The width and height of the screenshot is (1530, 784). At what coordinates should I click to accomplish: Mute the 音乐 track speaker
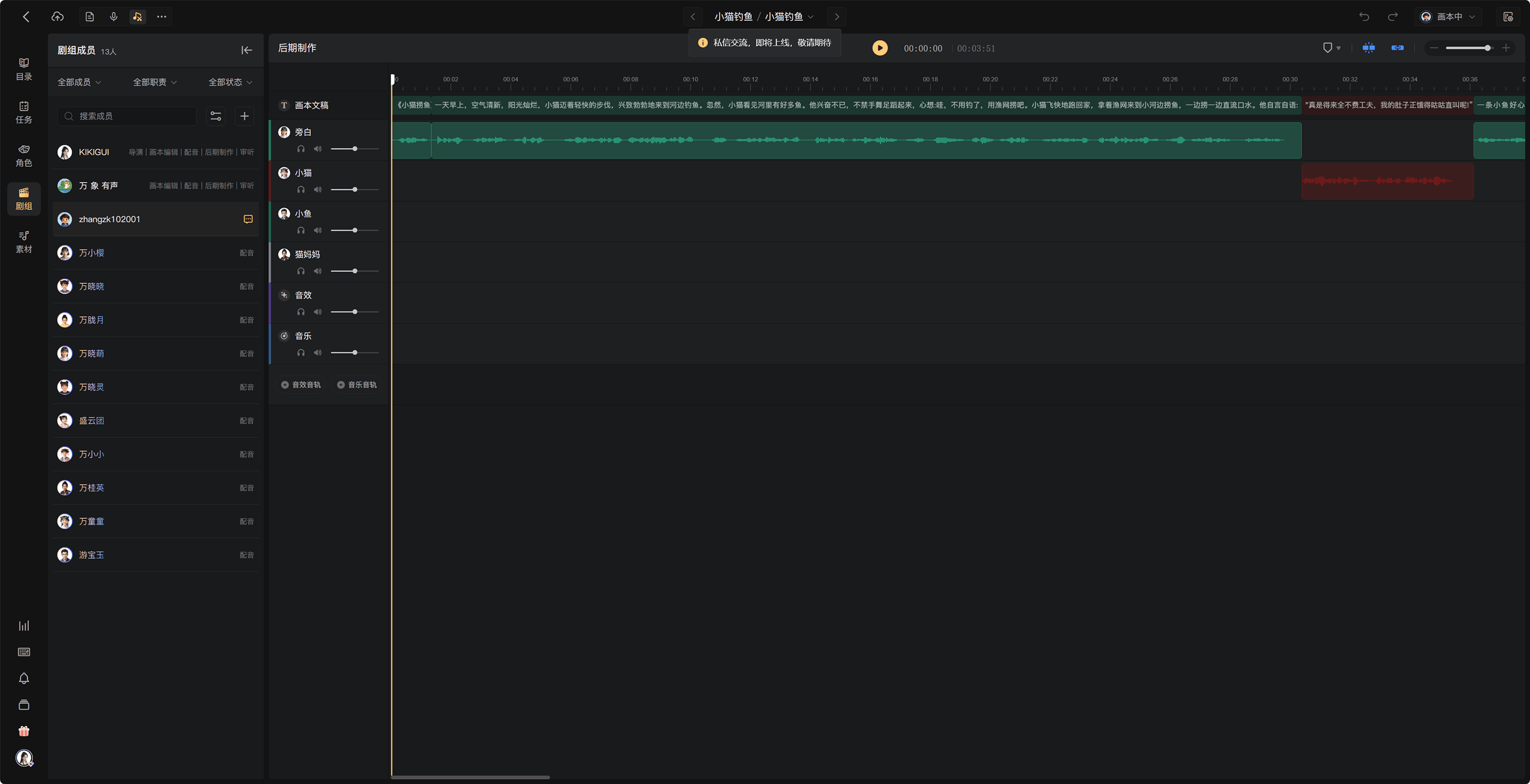point(318,352)
